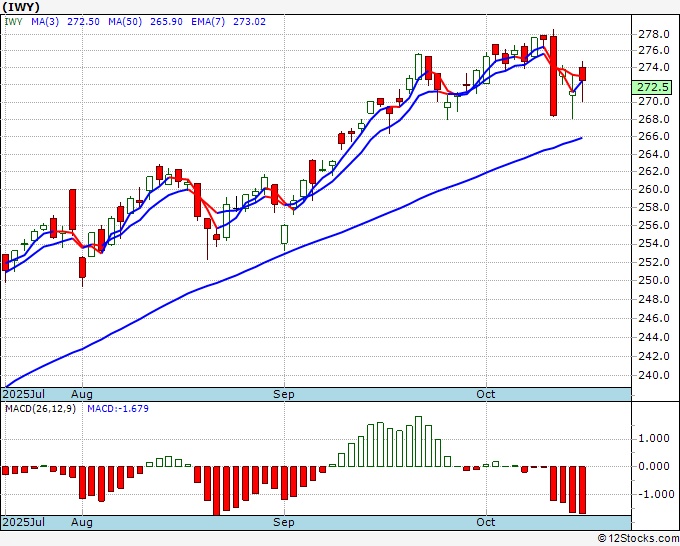Click the tallest green MACD bar in September
This screenshot has height=546, width=680.
(418, 441)
